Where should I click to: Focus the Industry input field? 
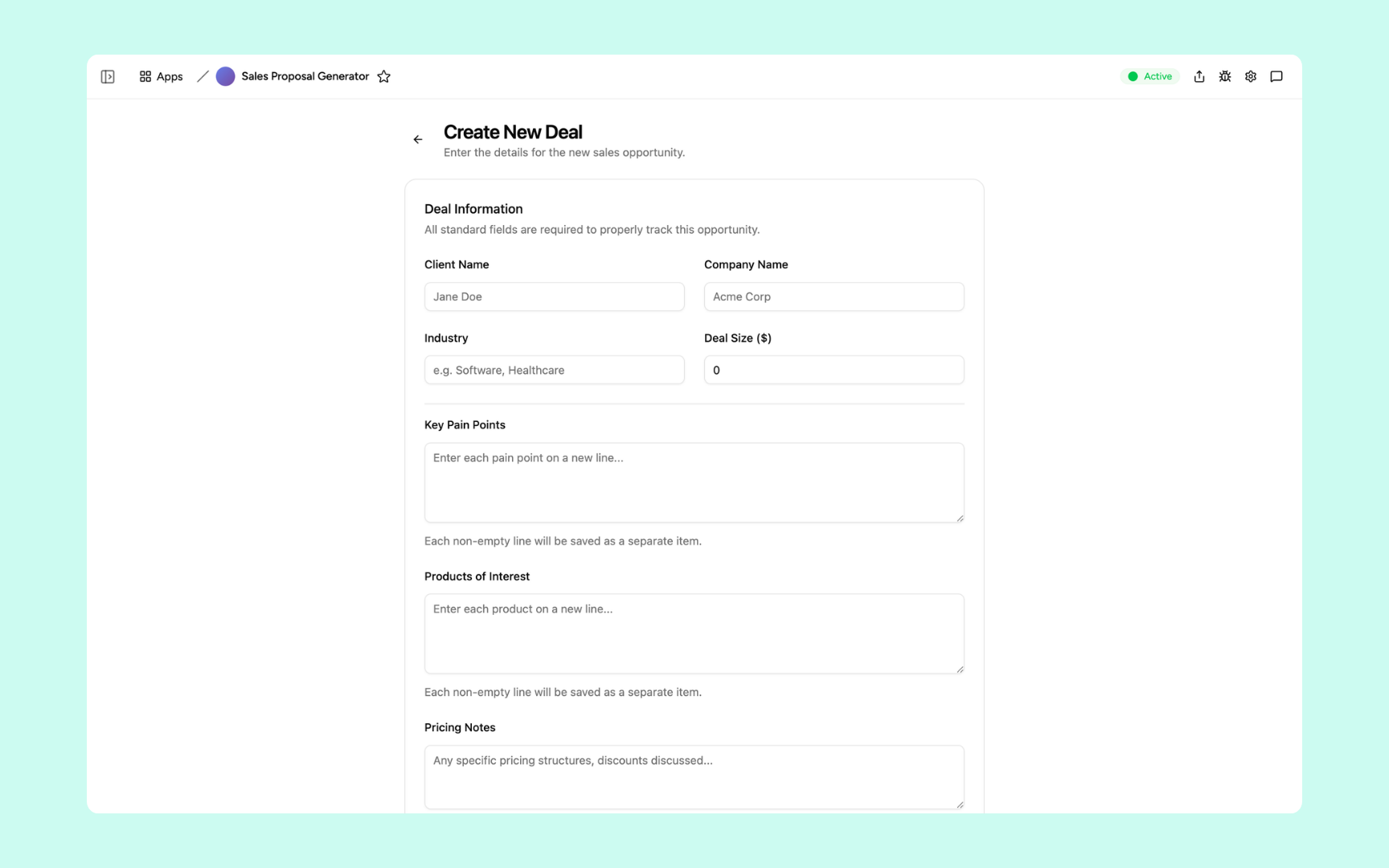(x=555, y=370)
